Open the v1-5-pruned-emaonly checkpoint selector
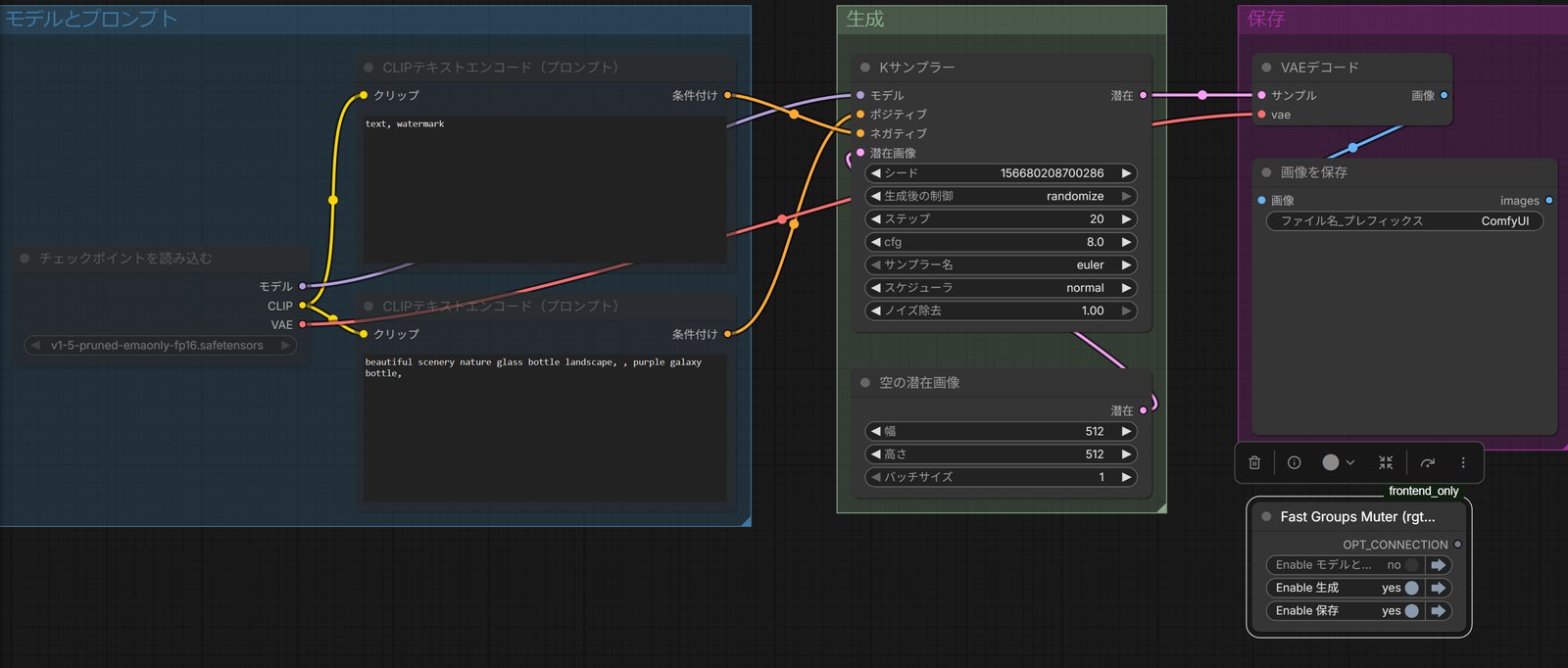1568x668 pixels. tap(160, 346)
